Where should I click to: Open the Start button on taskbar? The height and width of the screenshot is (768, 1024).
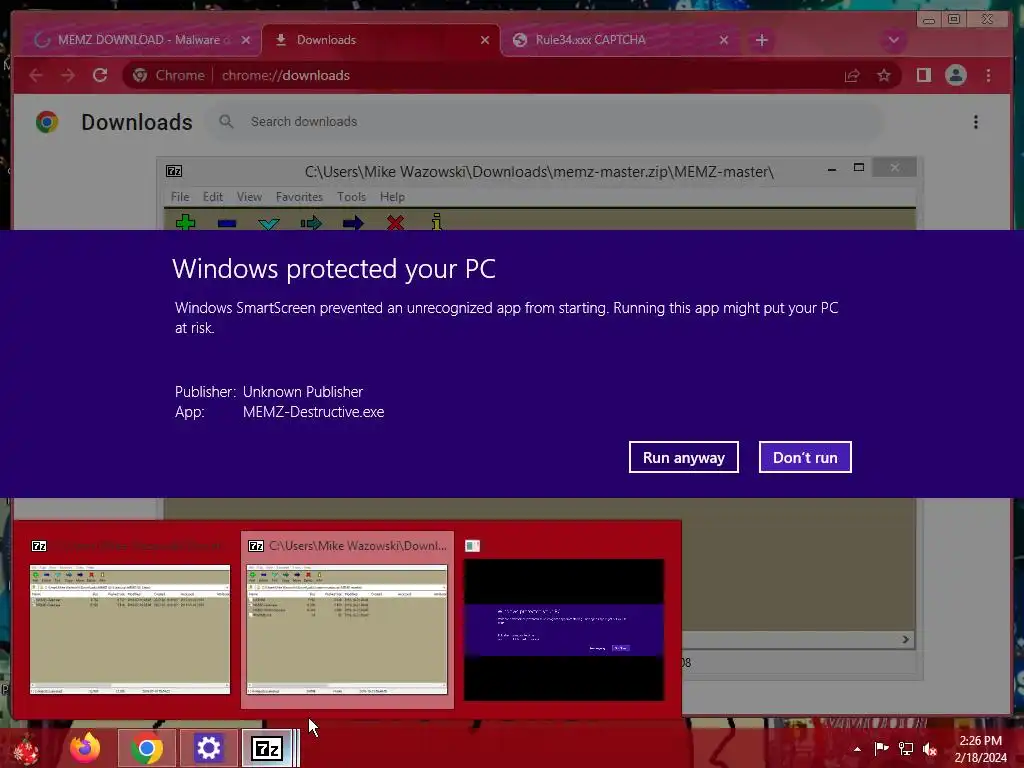point(26,748)
